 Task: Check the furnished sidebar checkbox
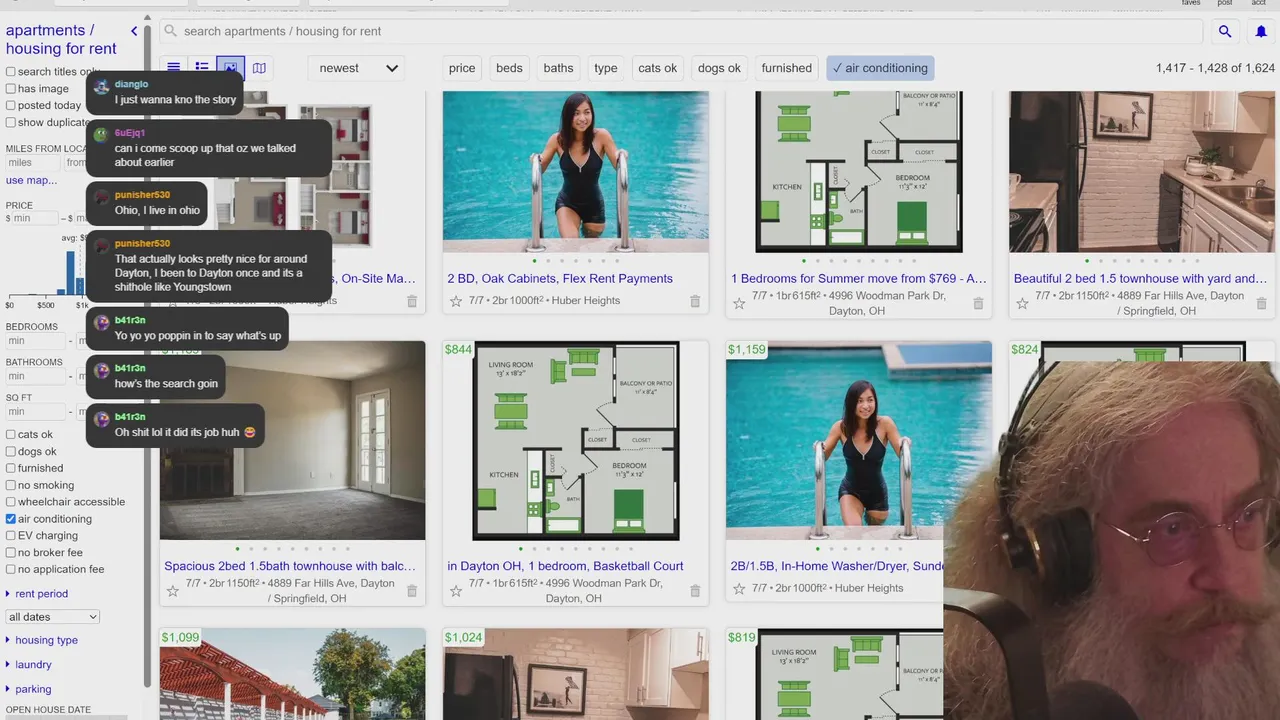pyautogui.click(x=11, y=468)
